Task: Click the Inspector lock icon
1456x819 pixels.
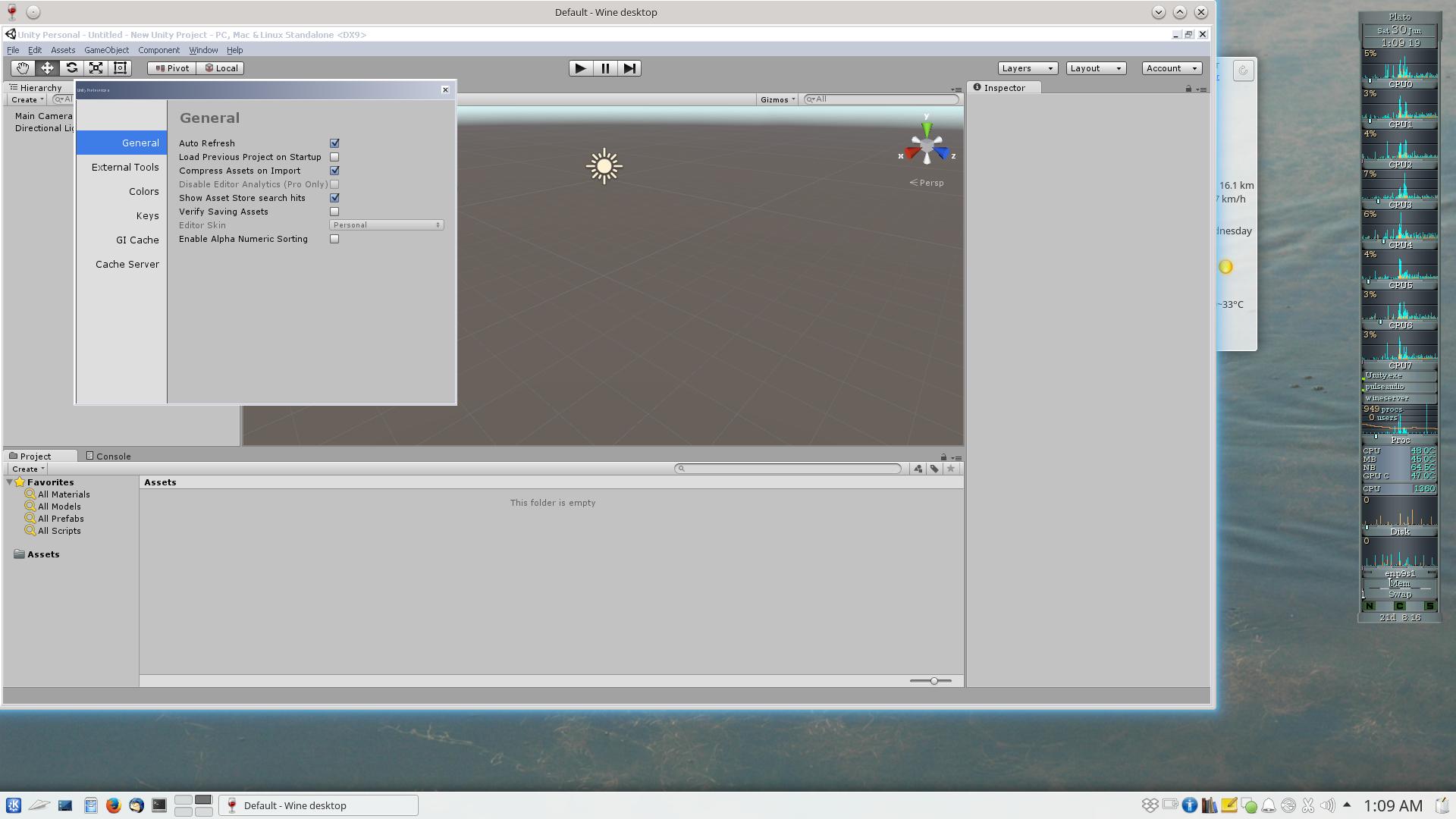Action: coord(1188,89)
